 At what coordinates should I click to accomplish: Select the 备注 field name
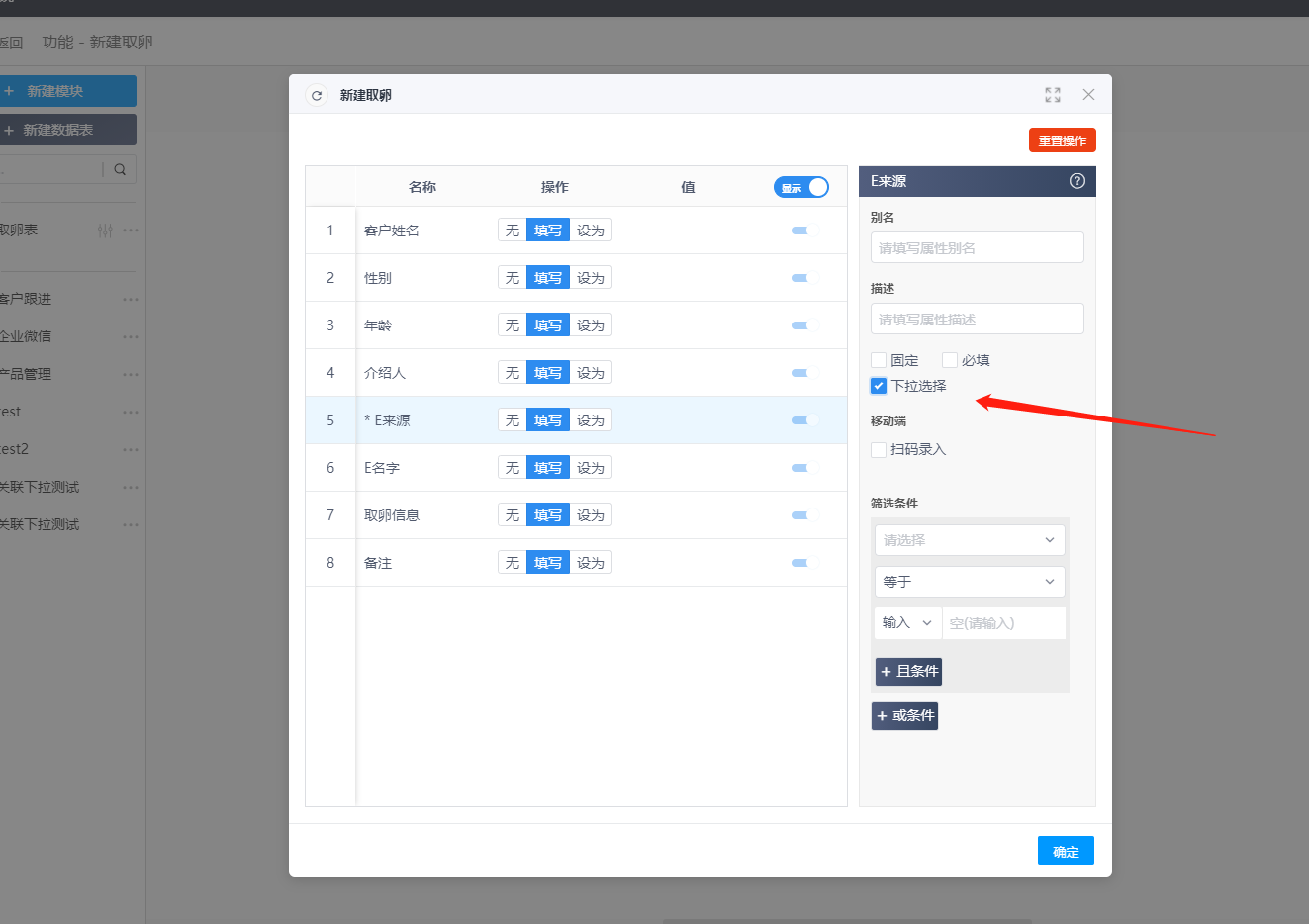click(378, 563)
